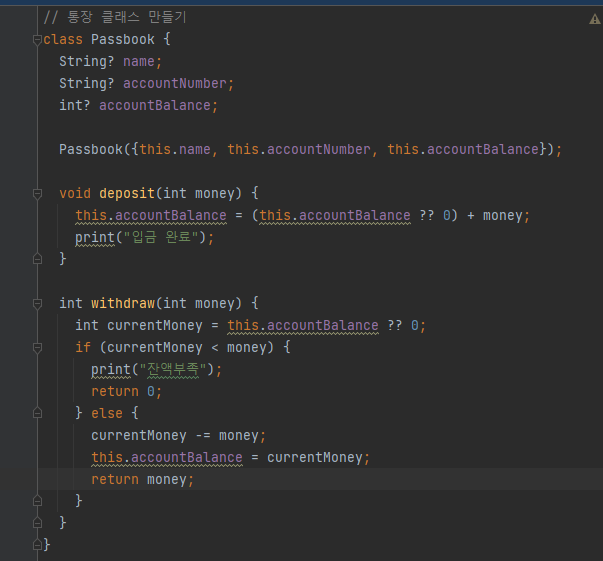Click 'this.accountNumber' in the constructor
603x561 pixels.
click(299, 149)
